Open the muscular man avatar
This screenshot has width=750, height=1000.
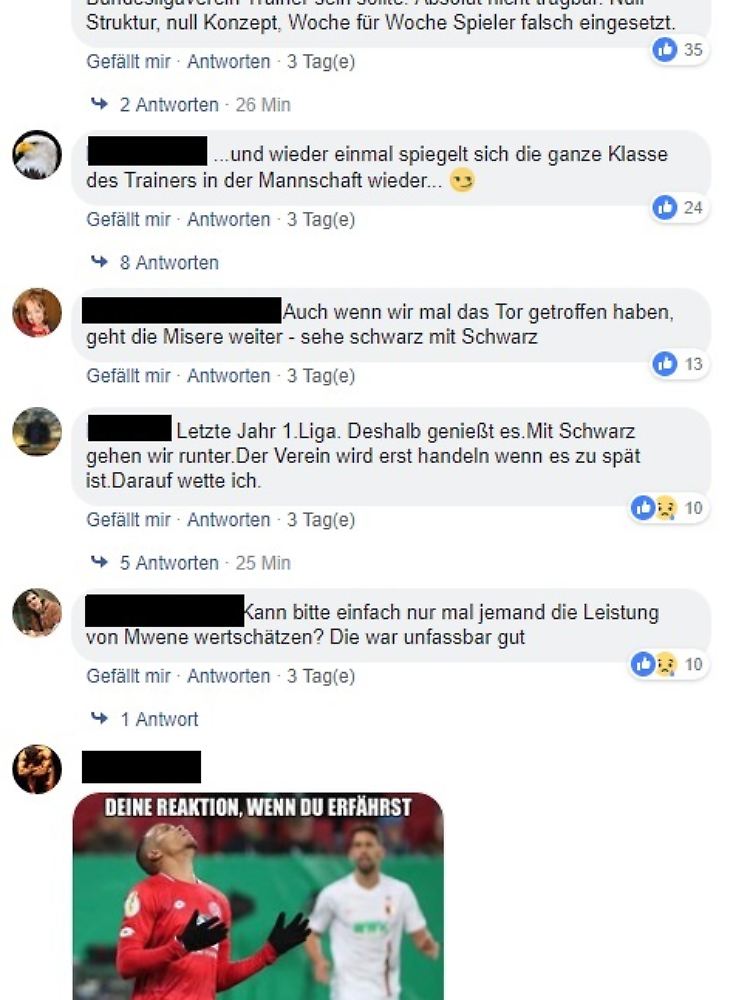pos(37,769)
